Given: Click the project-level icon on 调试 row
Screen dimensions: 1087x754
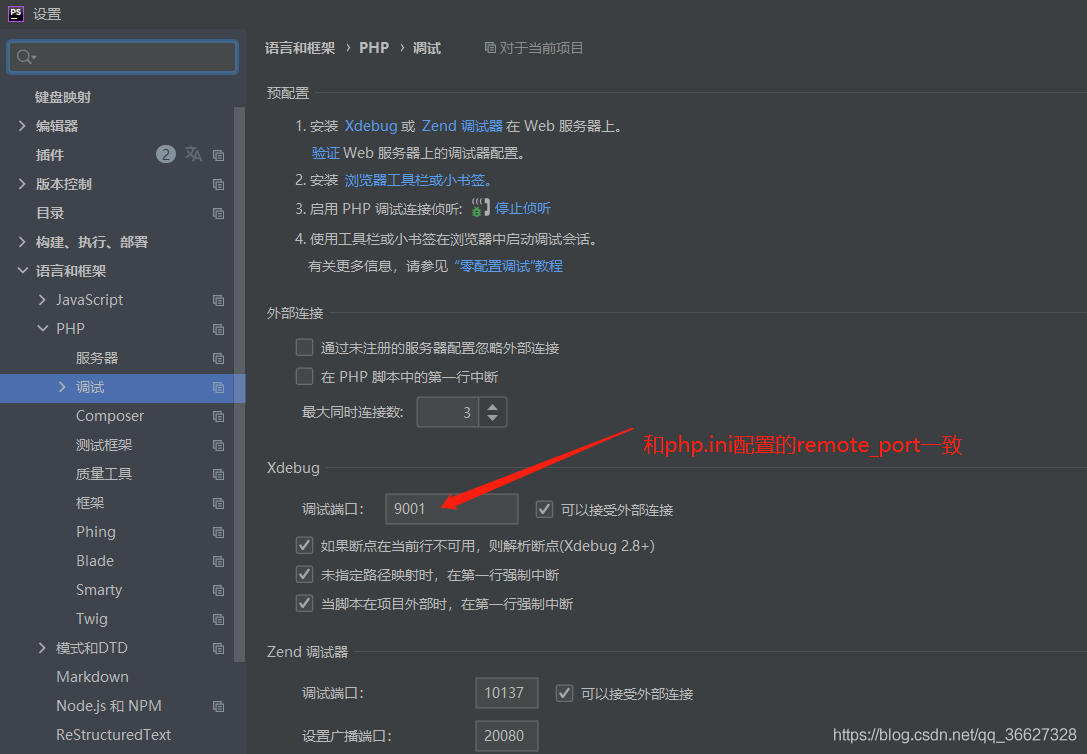Looking at the screenshot, I should (x=218, y=387).
